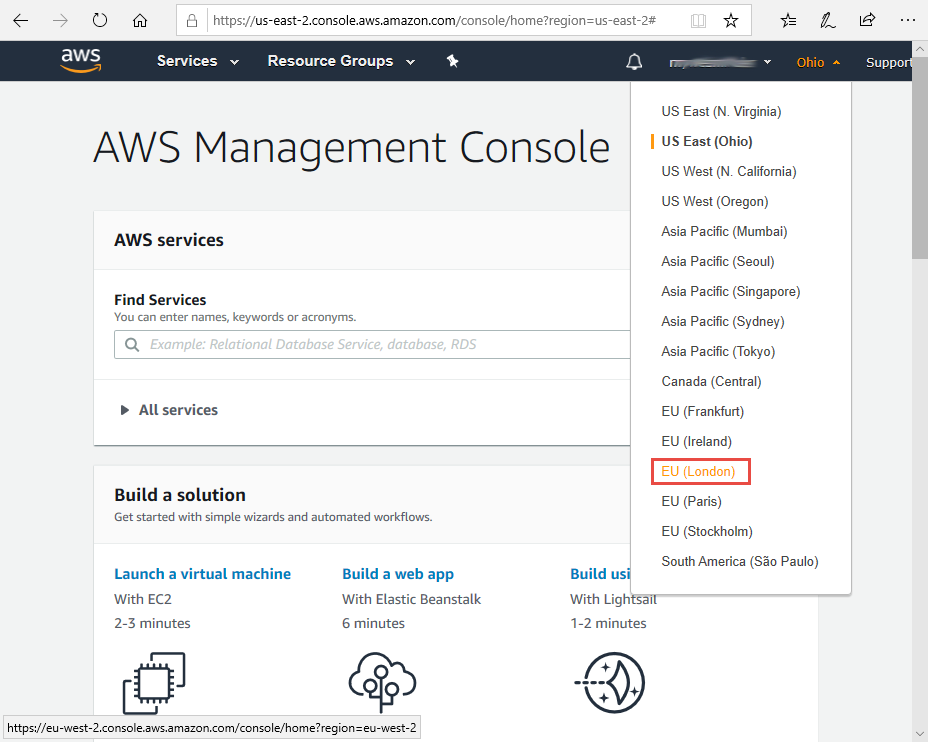Select Asia Pacific (Mumbai) region
This screenshot has height=742, width=928.
pos(724,231)
